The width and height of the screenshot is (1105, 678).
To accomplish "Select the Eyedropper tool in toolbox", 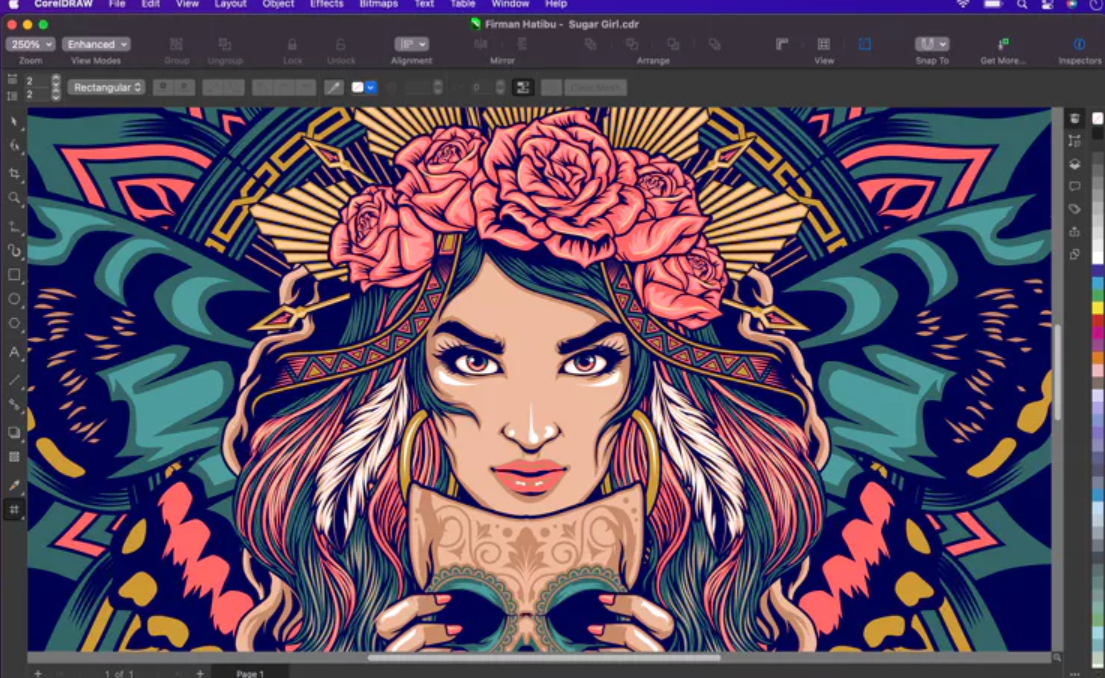I will tap(13, 485).
